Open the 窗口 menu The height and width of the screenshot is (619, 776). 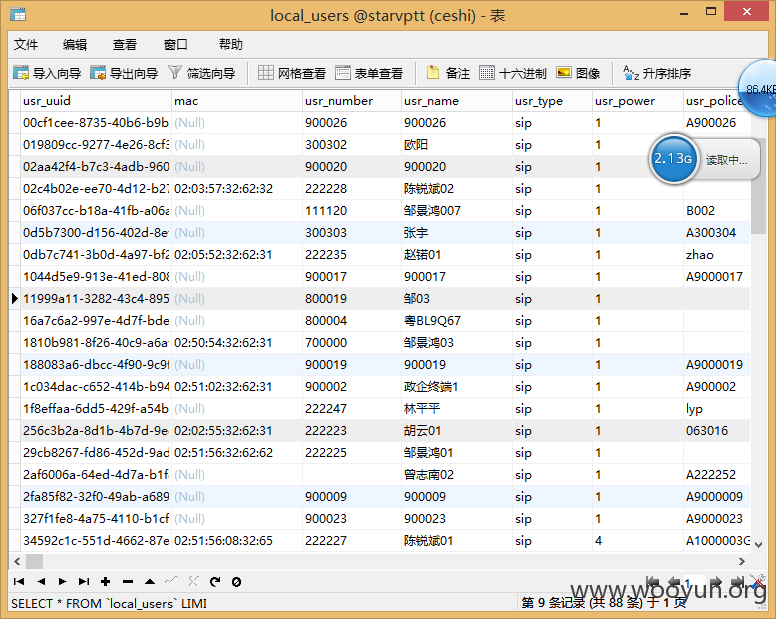pyautogui.click(x=176, y=45)
